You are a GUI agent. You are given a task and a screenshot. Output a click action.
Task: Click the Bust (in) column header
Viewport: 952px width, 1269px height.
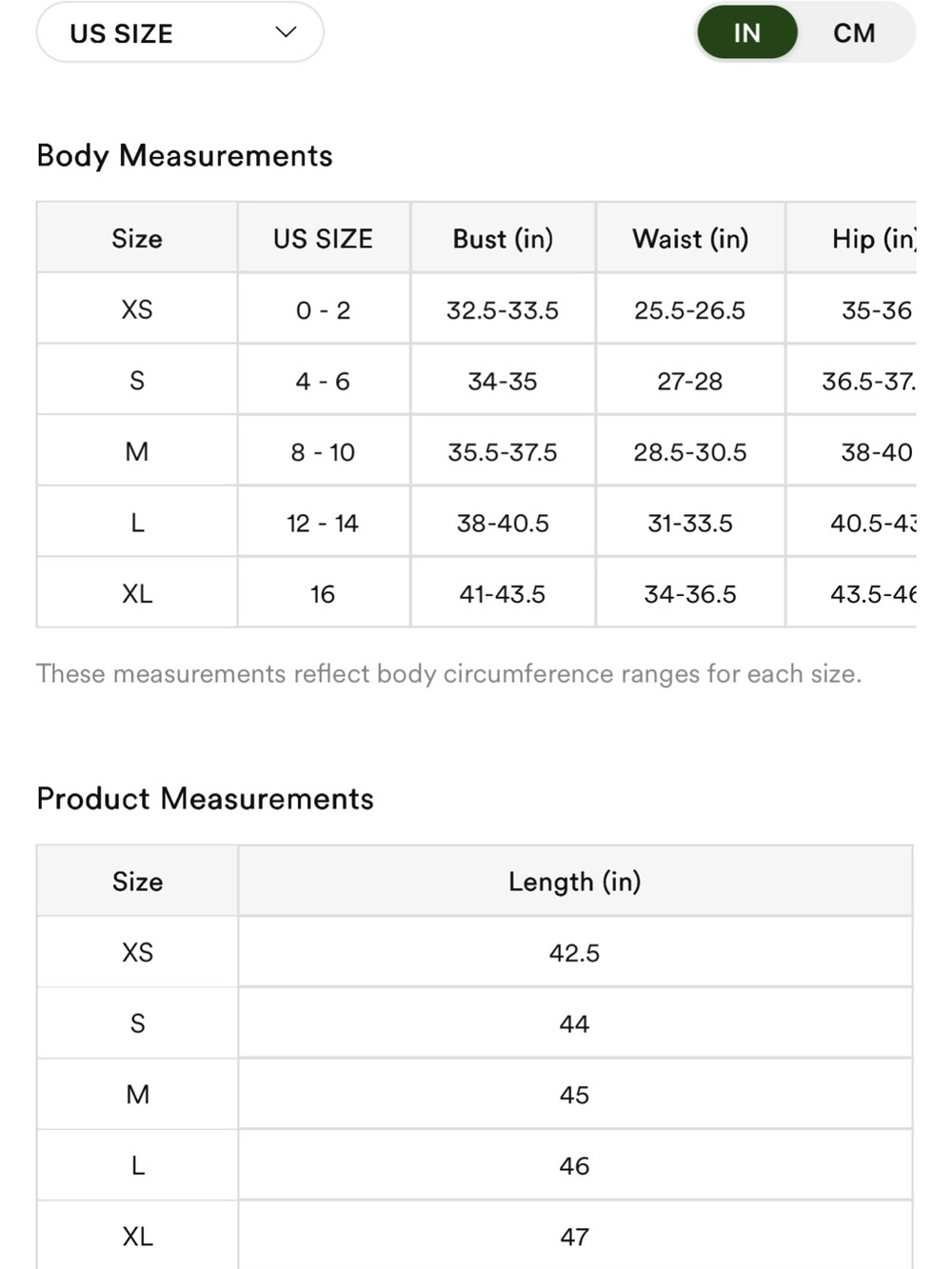click(x=503, y=238)
